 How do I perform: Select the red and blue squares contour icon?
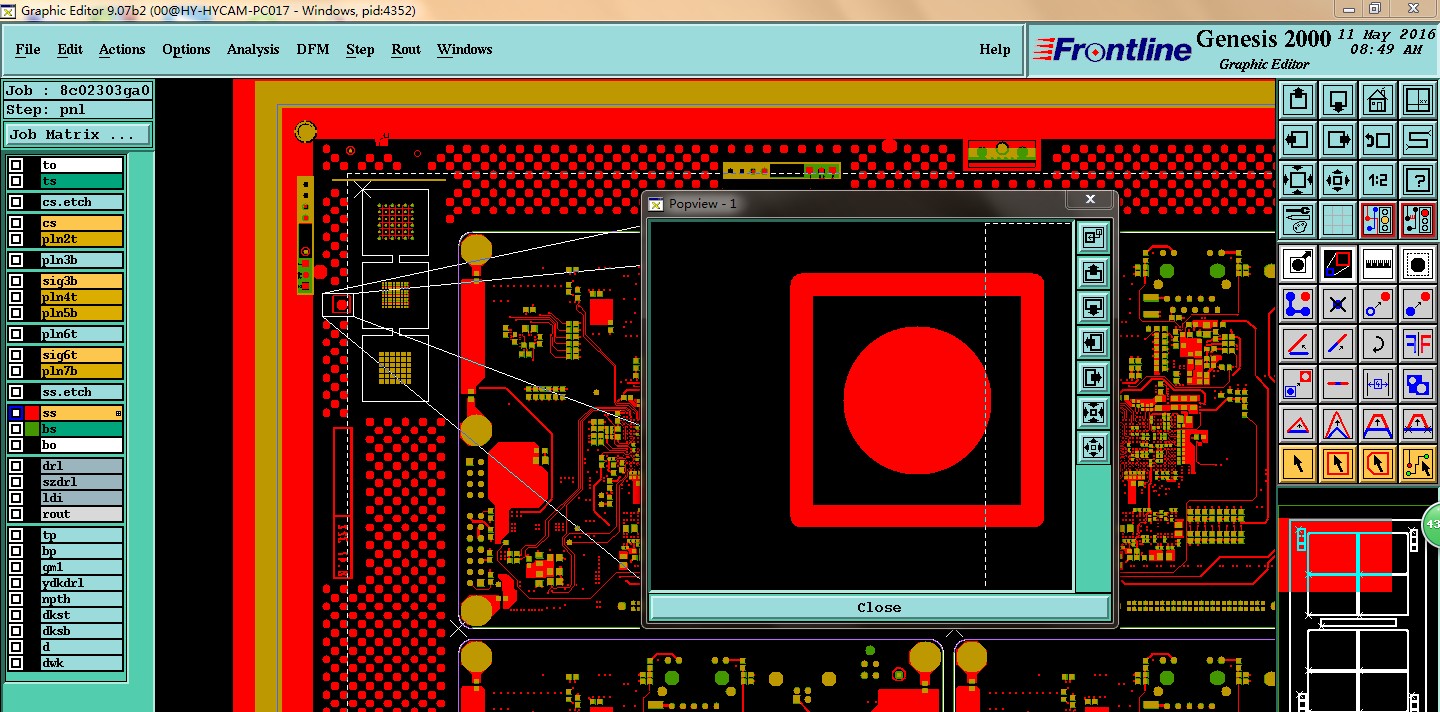click(1338, 264)
